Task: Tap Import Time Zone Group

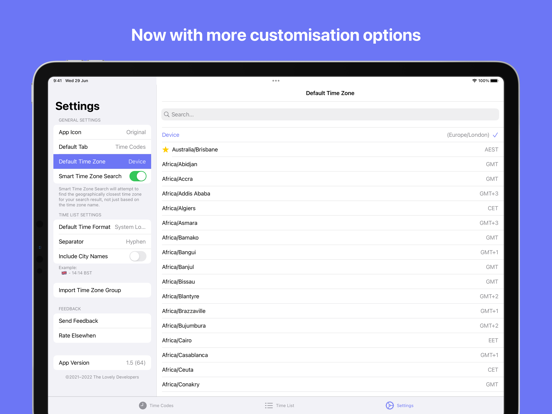Action: tap(102, 290)
